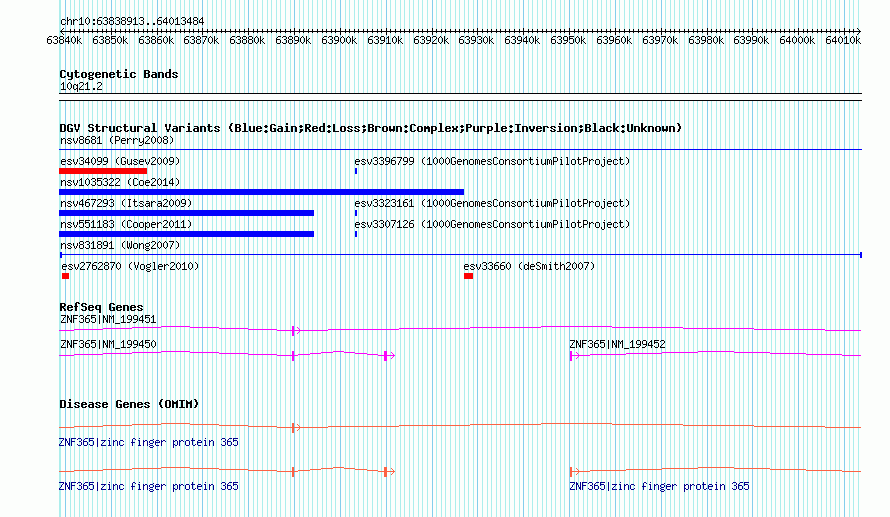Click the Disease Genes (OMIM) track title
Screen dimensions: 890x517
[x=129, y=404]
